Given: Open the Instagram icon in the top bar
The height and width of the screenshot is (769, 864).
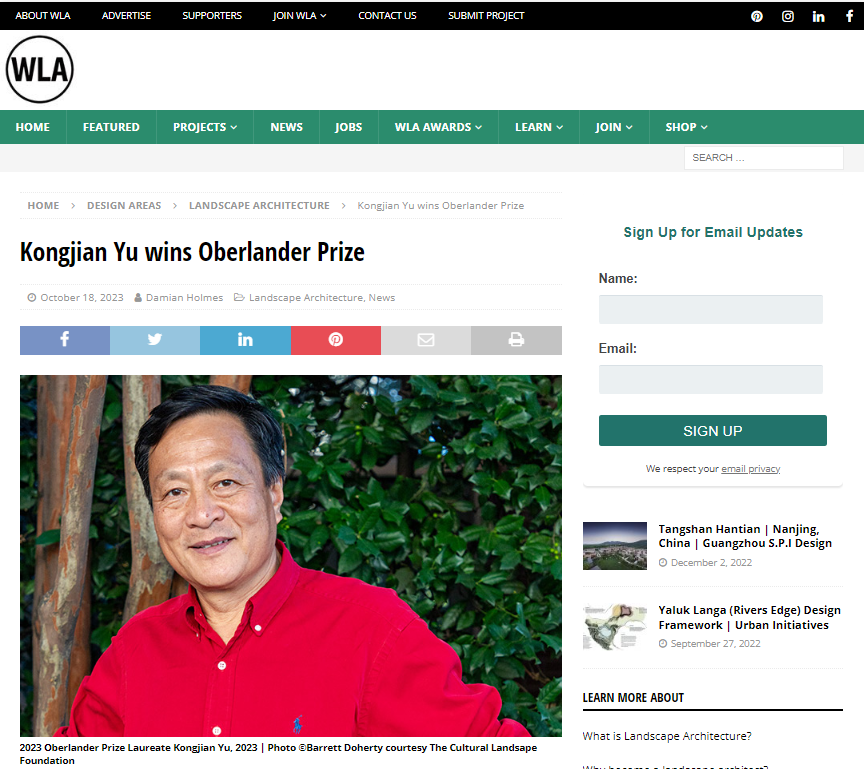Looking at the screenshot, I should click(787, 16).
